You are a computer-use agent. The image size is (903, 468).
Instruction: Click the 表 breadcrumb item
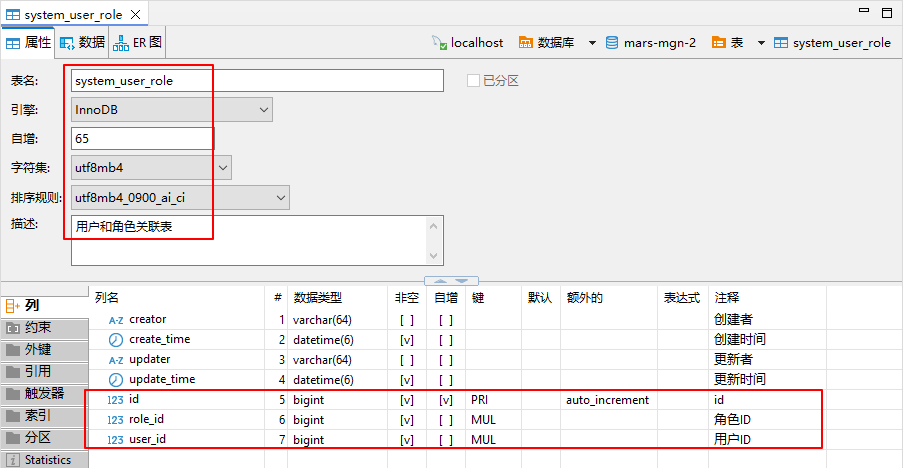coord(727,43)
